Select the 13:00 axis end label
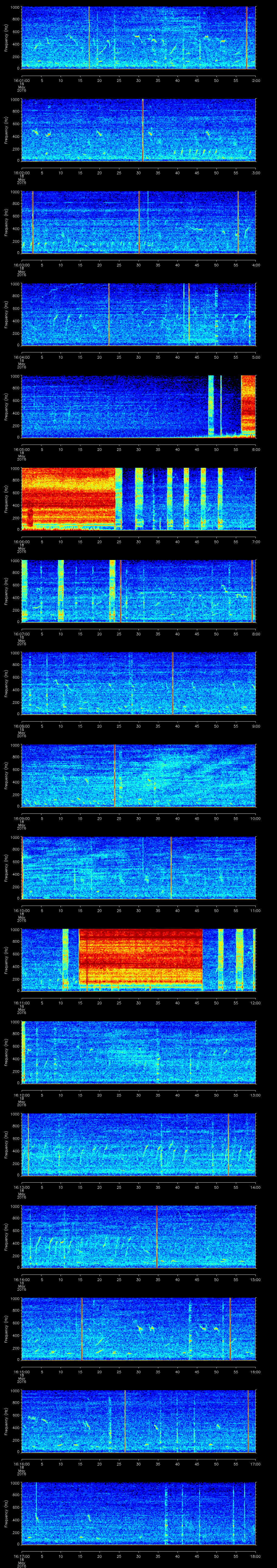 tap(255, 1095)
